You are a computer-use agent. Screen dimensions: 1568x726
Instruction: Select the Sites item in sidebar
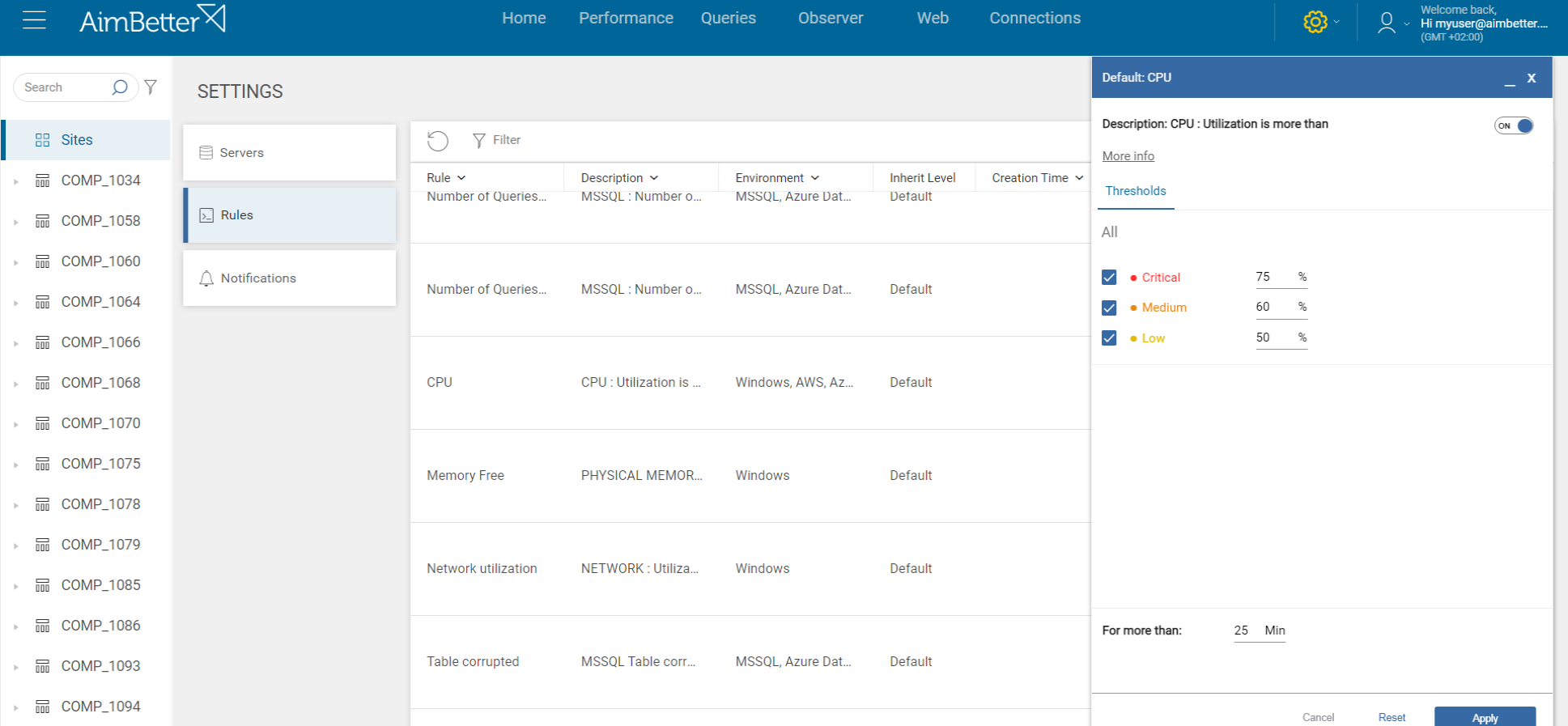pyautogui.click(x=87, y=140)
